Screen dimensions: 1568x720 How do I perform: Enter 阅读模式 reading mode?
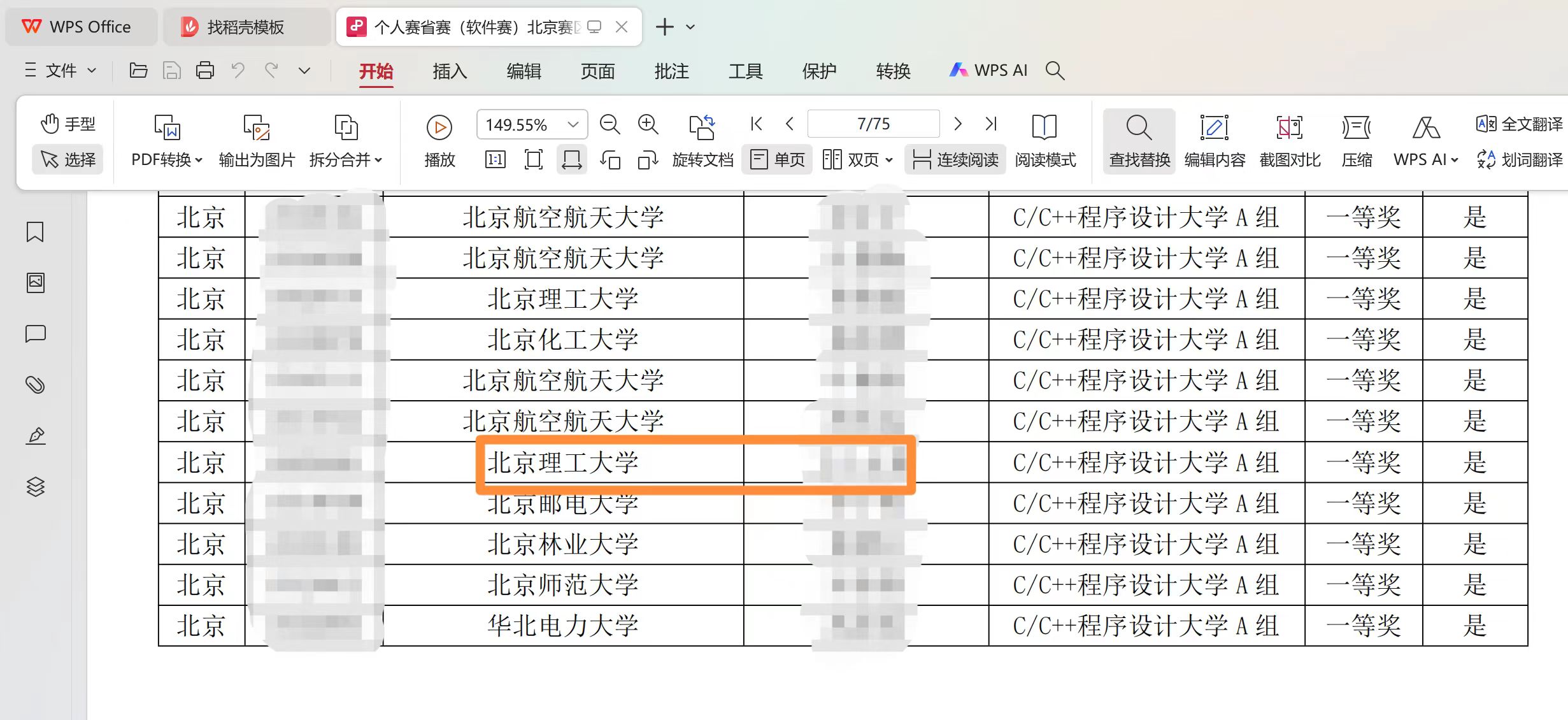[1045, 141]
